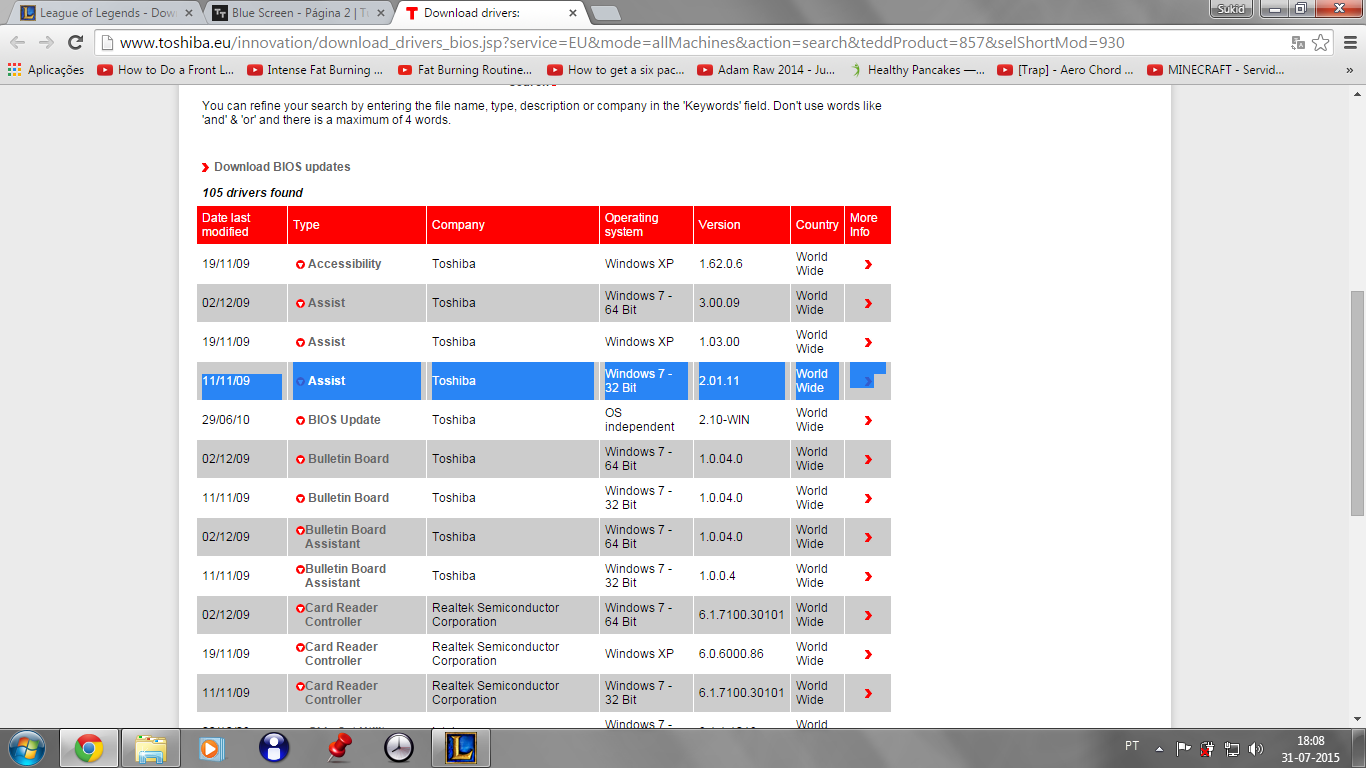1366x768 pixels.
Task: Open the media player taskbar icon
Action: [212, 748]
